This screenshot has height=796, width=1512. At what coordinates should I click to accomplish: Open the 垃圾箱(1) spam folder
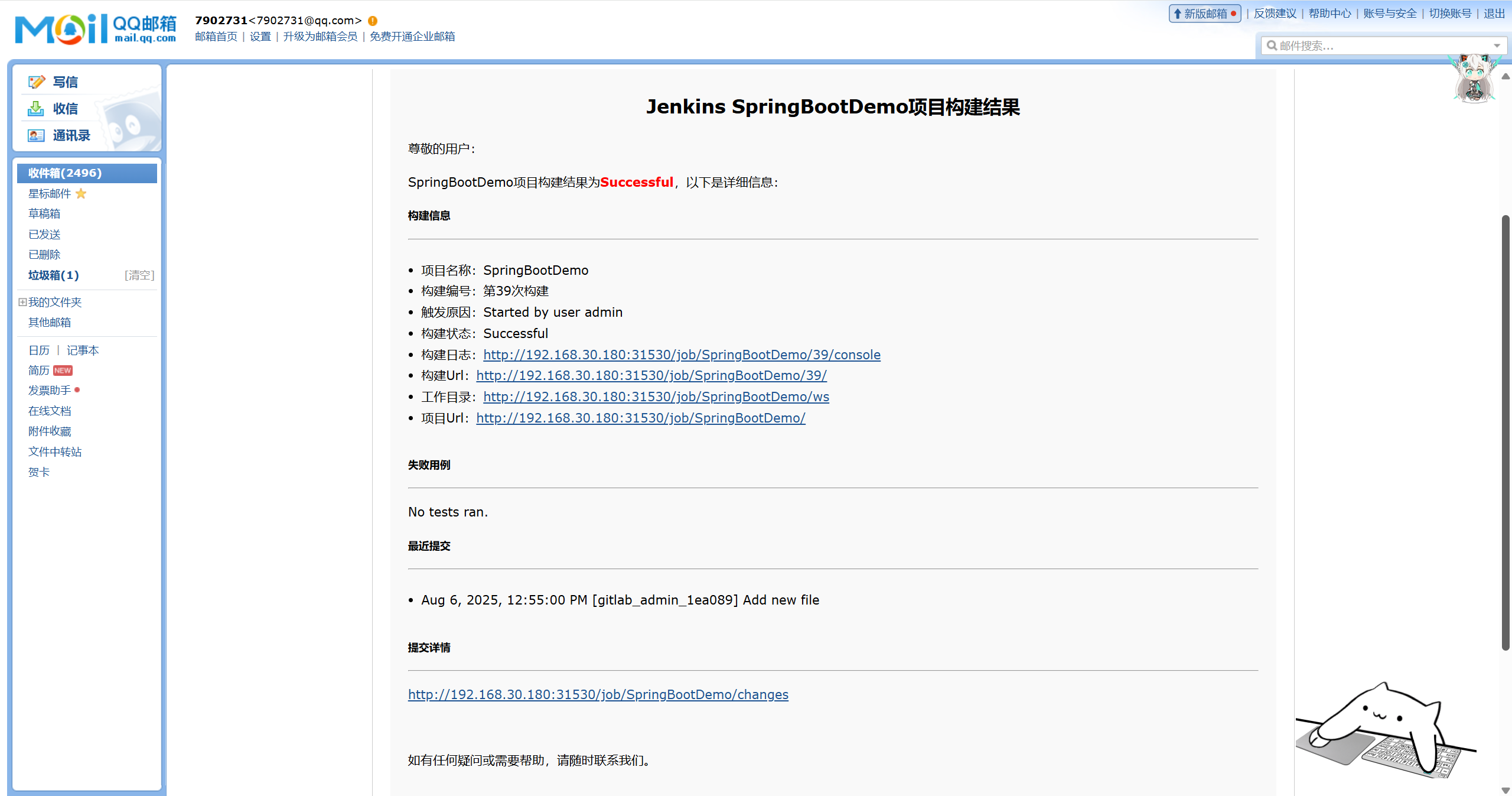(x=54, y=275)
